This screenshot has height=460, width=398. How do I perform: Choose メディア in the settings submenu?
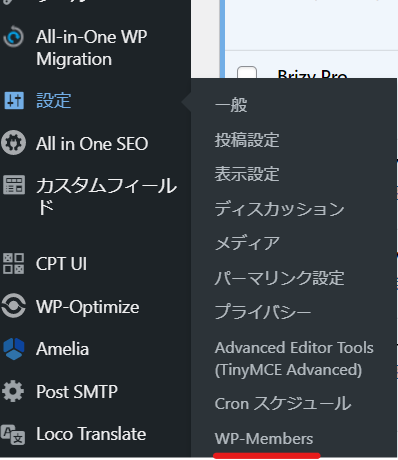point(247,243)
